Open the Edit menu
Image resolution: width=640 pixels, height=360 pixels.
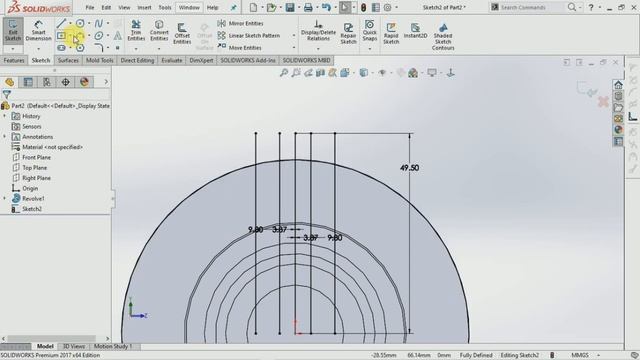click(x=106, y=7)
